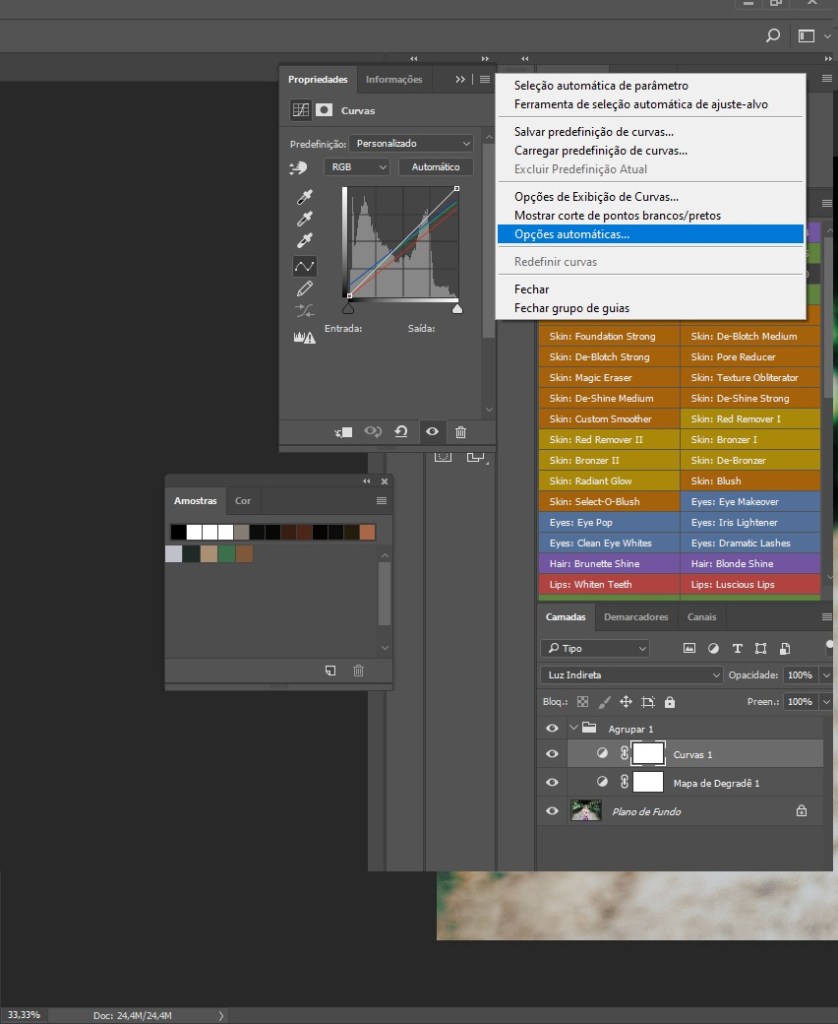Clip adjustment to layer icon in Properties
The height and width of the screenshot is (1024, 838).
coord(343,432)
